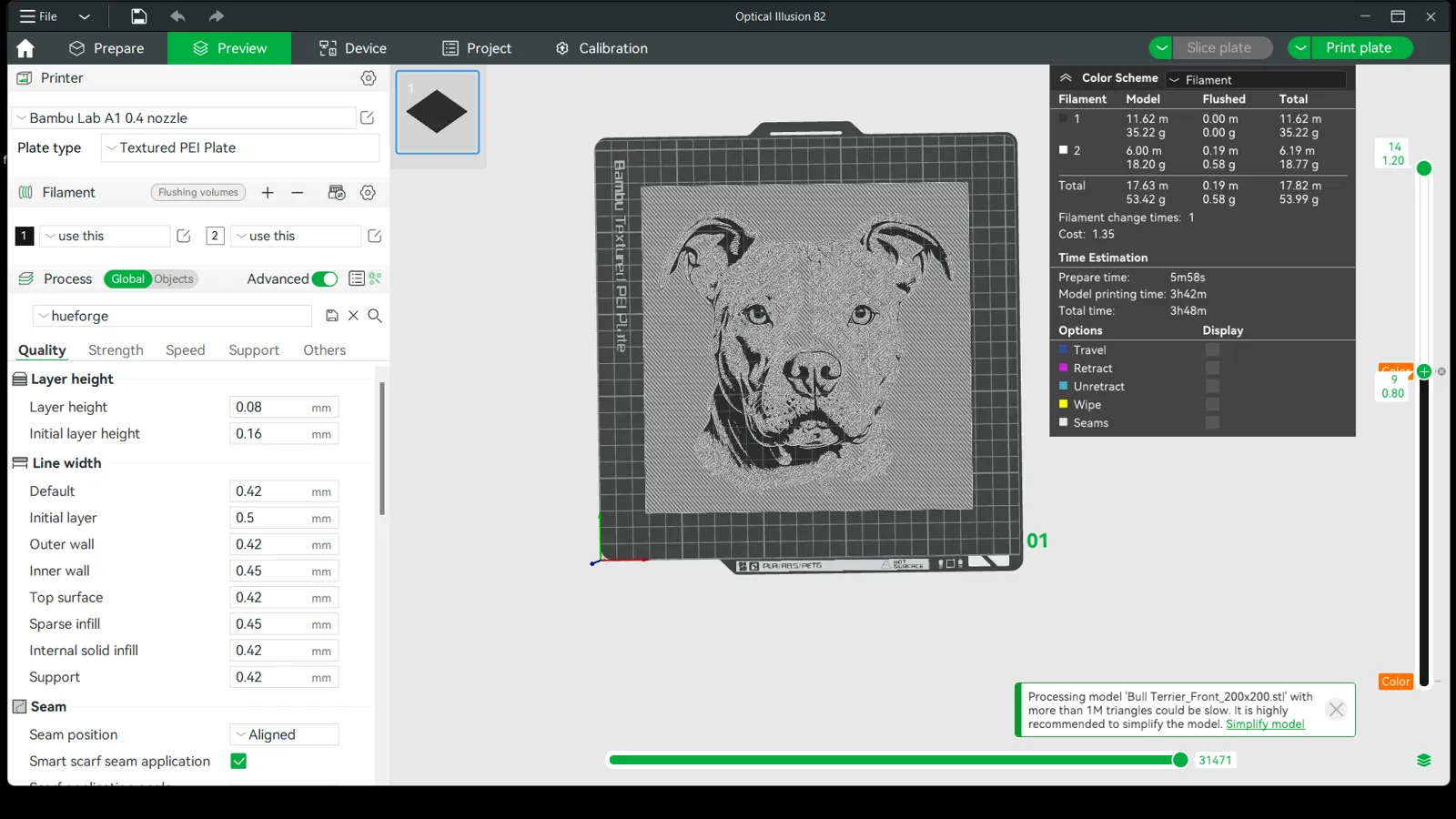Toggle the Advanced mode switch
The image size is (1456, 819).
(x=325, y=278)
